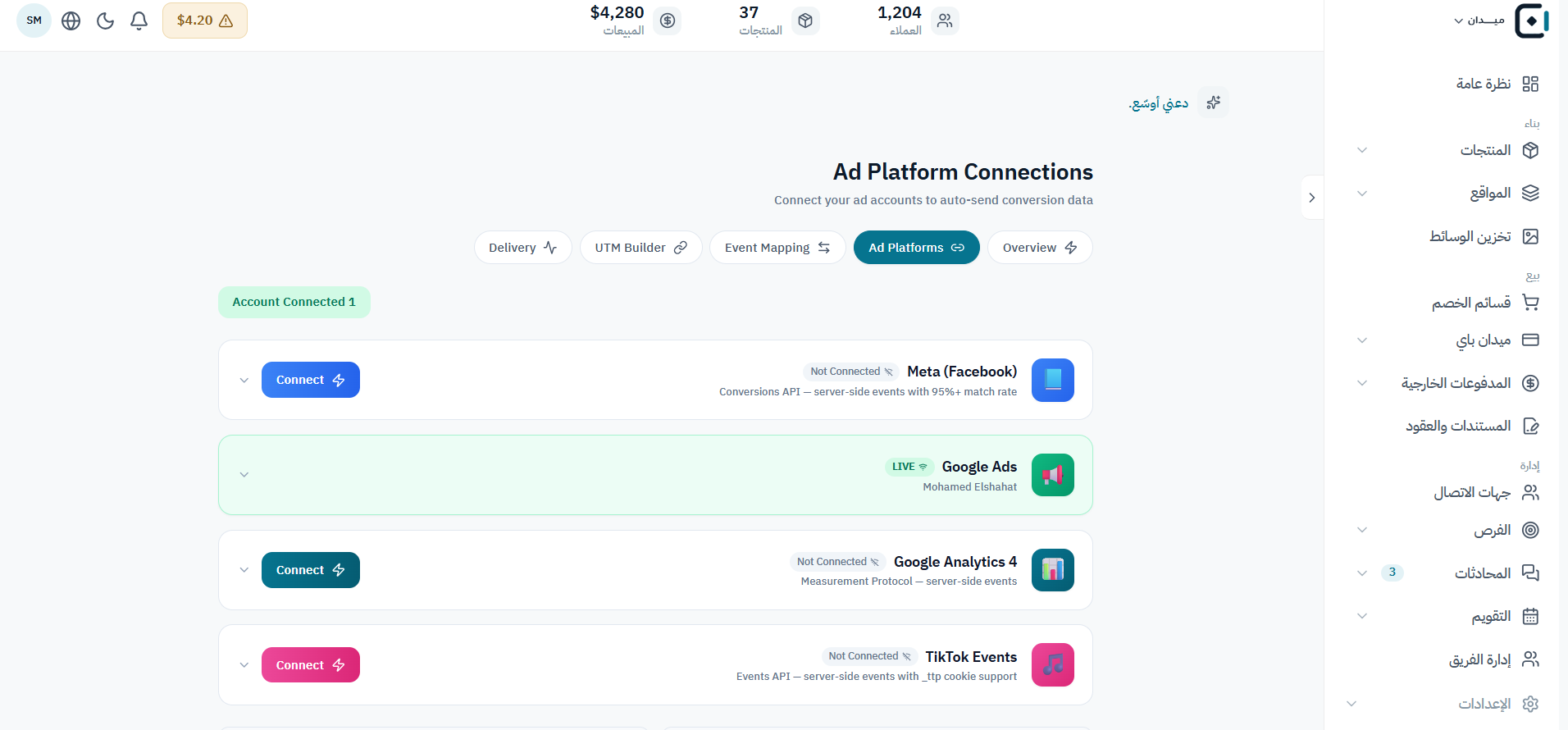1568x730 pixels.
Task: Click the Midan logo in the sidebar
Action: coord(1531,21)
